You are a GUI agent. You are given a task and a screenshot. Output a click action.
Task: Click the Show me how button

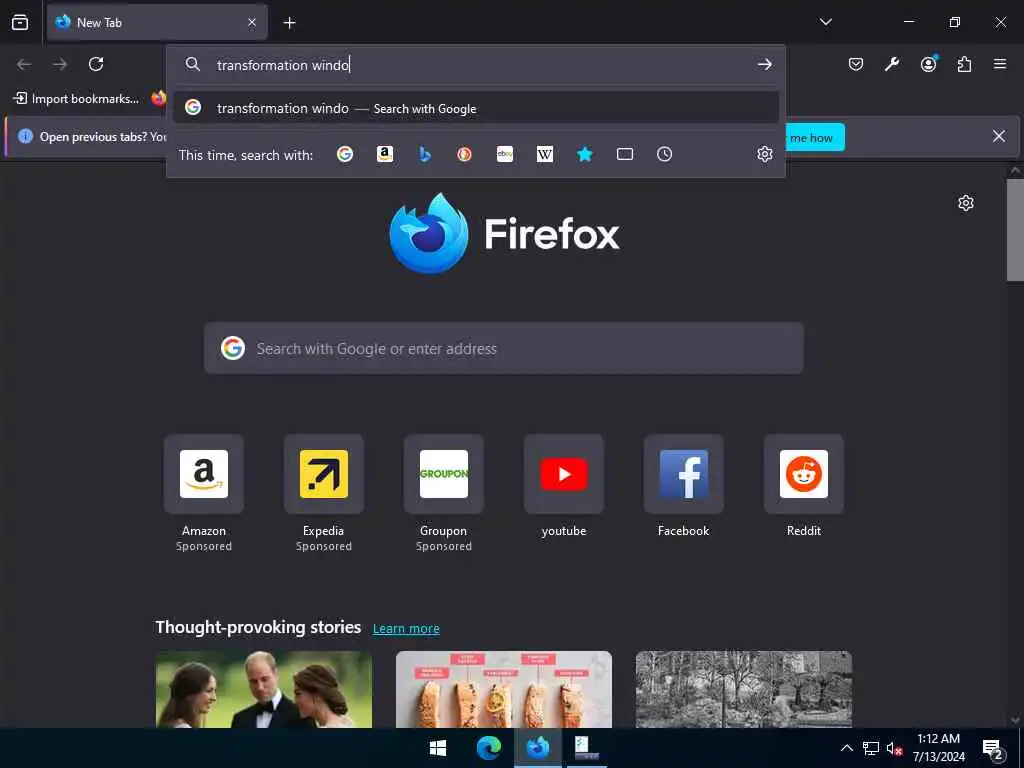point(815,137)
